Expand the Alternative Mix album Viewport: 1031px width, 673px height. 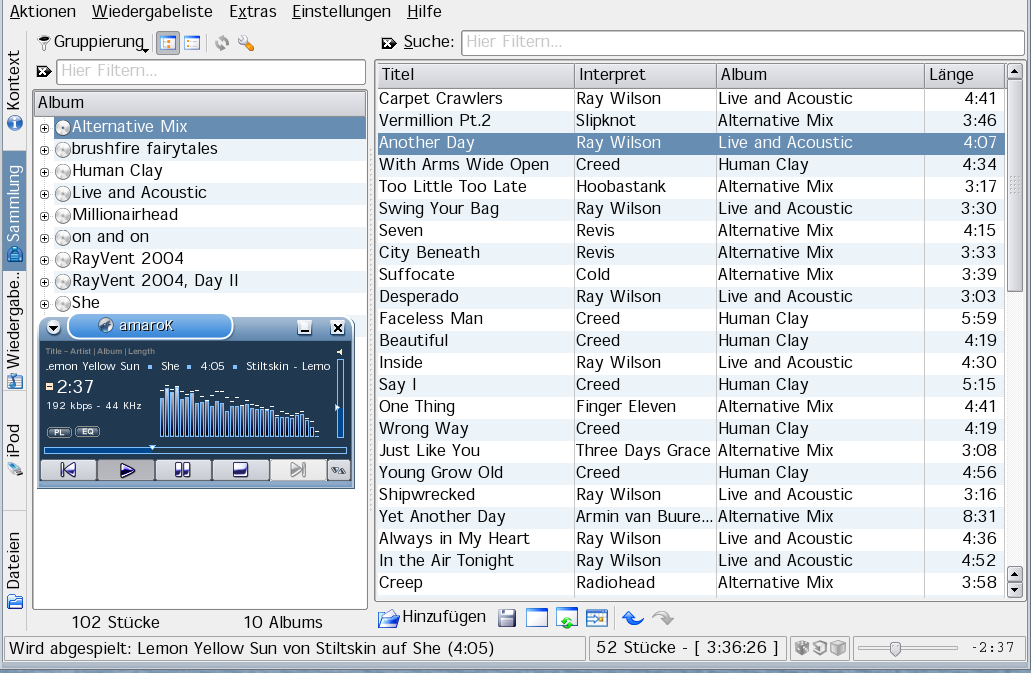point(45,128)
